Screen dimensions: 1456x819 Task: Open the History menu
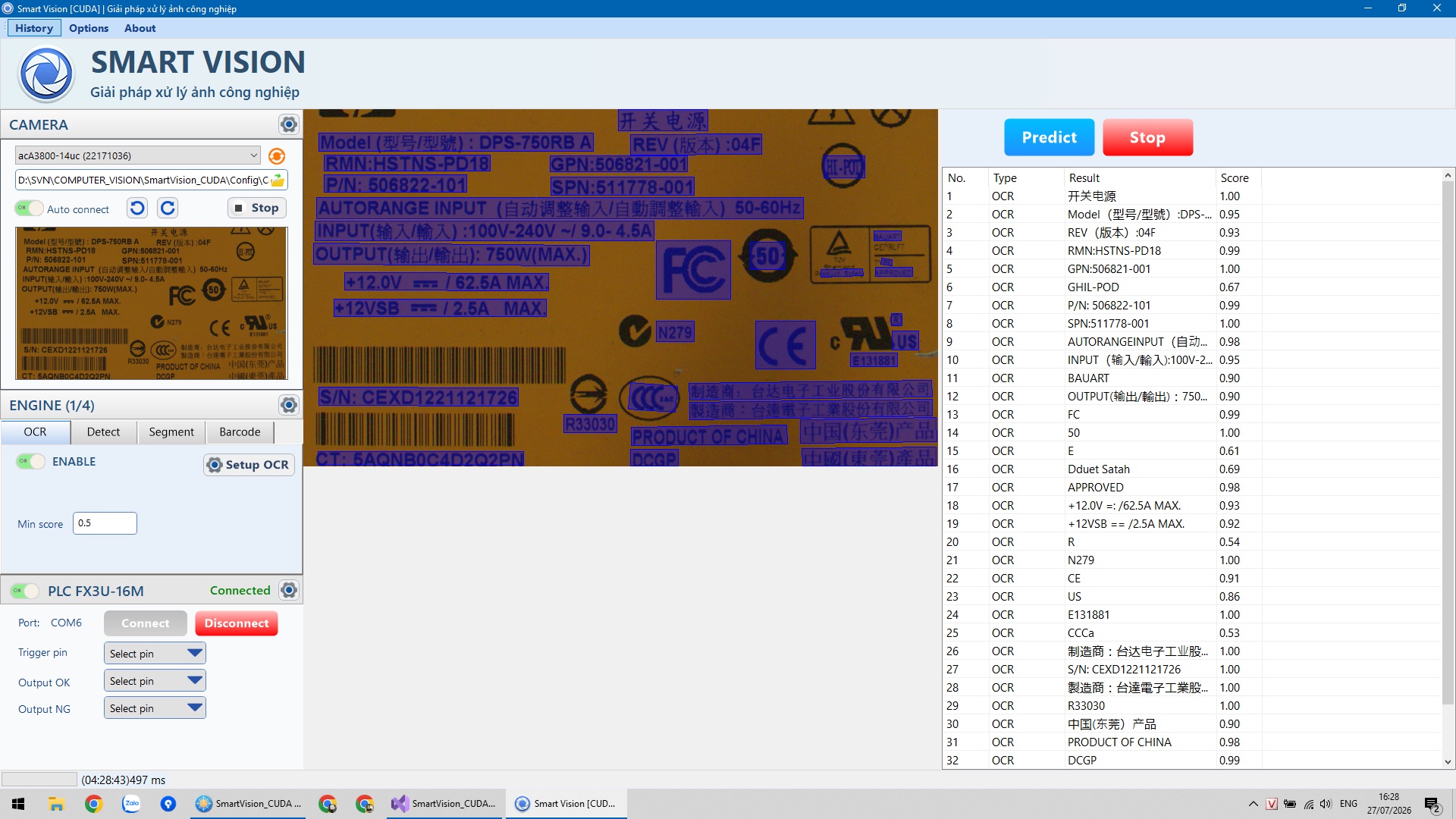[34, 28]
